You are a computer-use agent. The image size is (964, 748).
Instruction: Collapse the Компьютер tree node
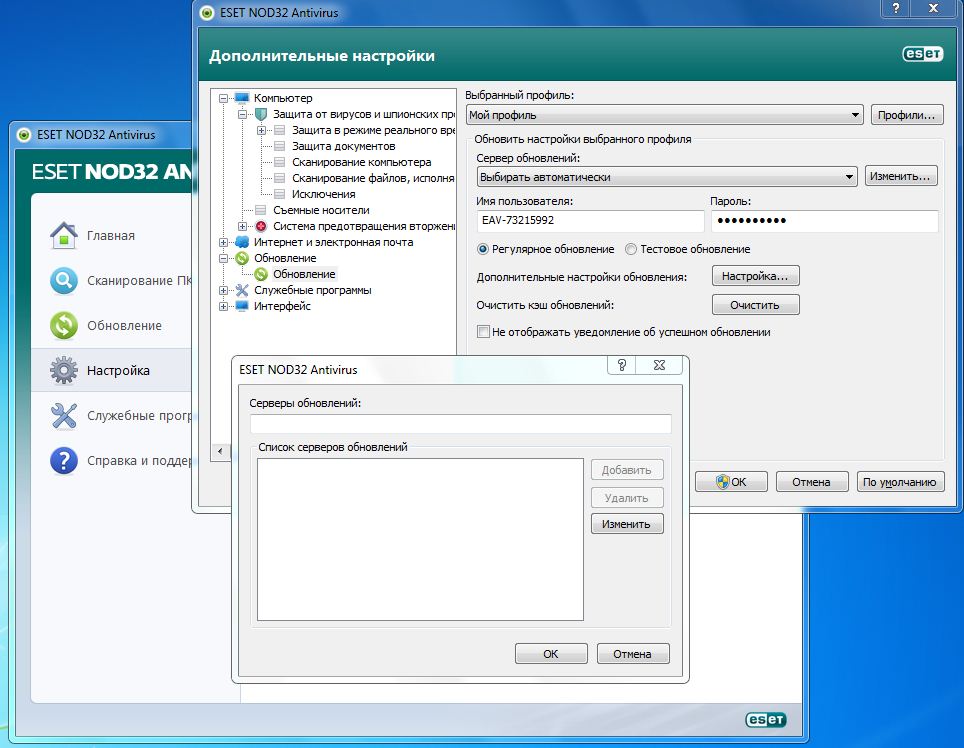tap(223, 98)
